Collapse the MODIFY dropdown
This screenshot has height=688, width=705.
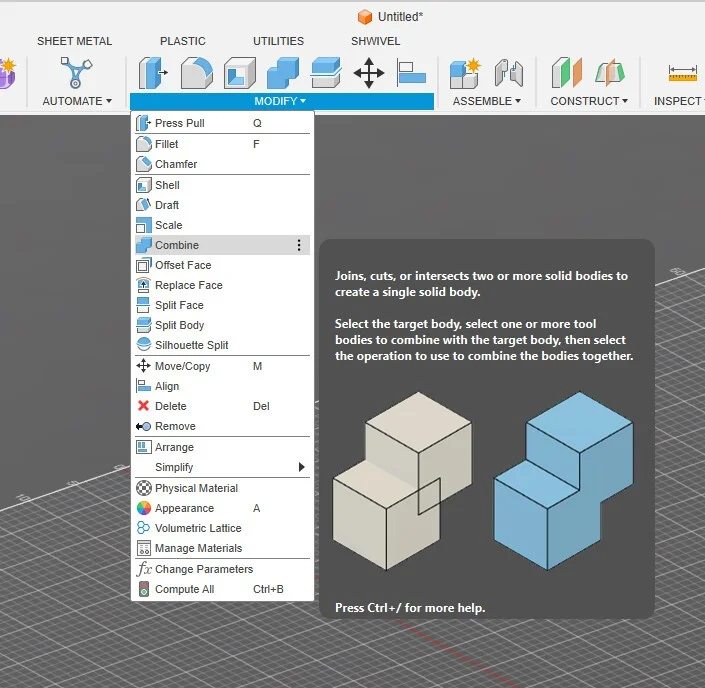point(281,101)
